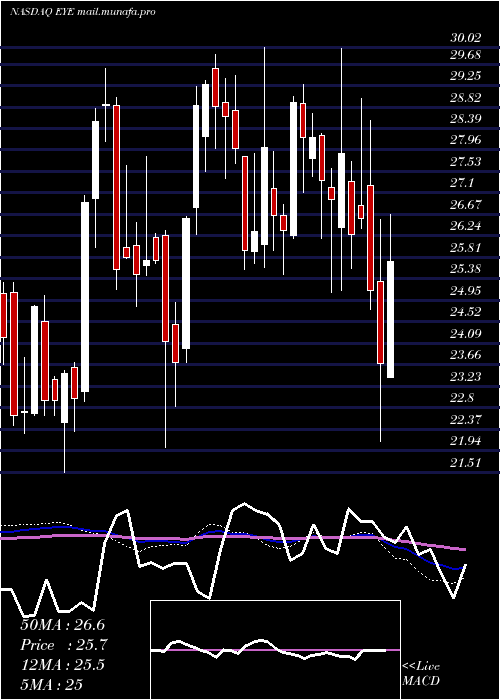Select the 25.81 price label
The image size is (500, 700).
coord(466,248)
